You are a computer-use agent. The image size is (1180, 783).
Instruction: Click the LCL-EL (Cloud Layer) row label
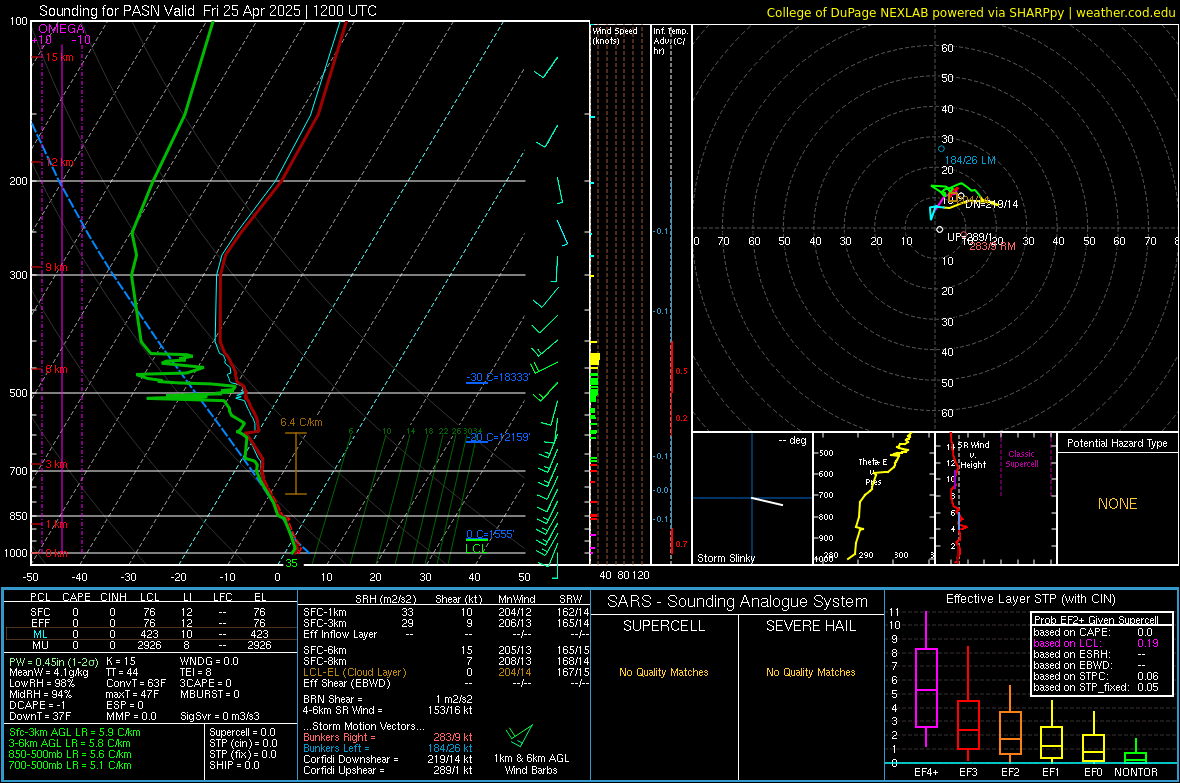point(354,672)
